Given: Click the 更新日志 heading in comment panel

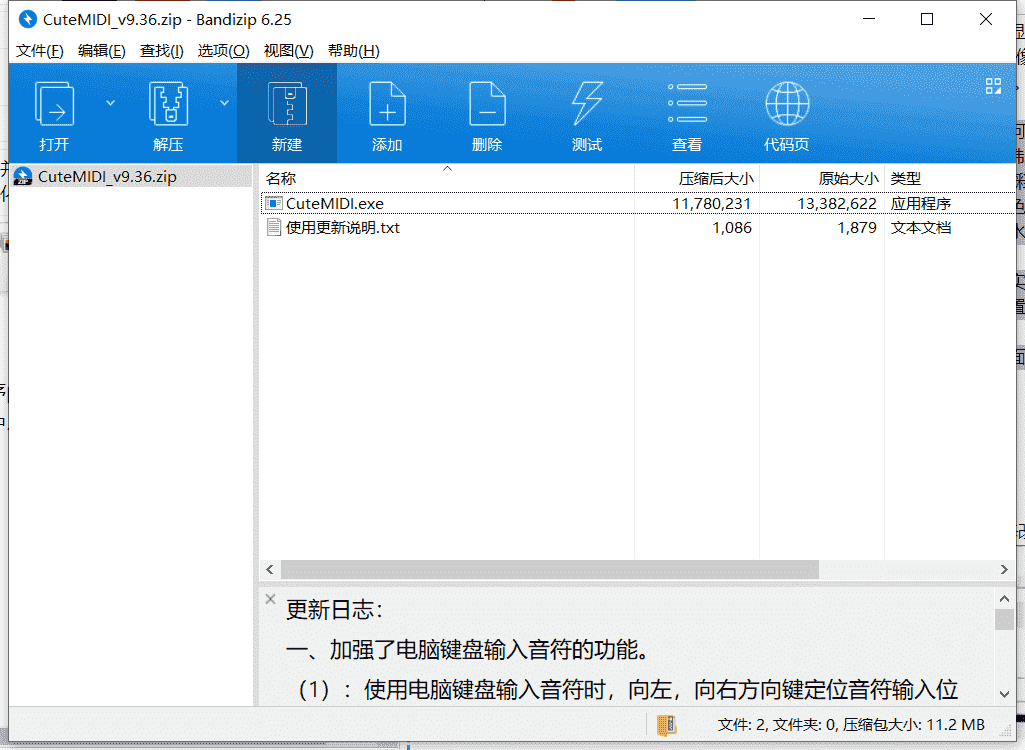Looking at the screenshot, I should point(334,610).
